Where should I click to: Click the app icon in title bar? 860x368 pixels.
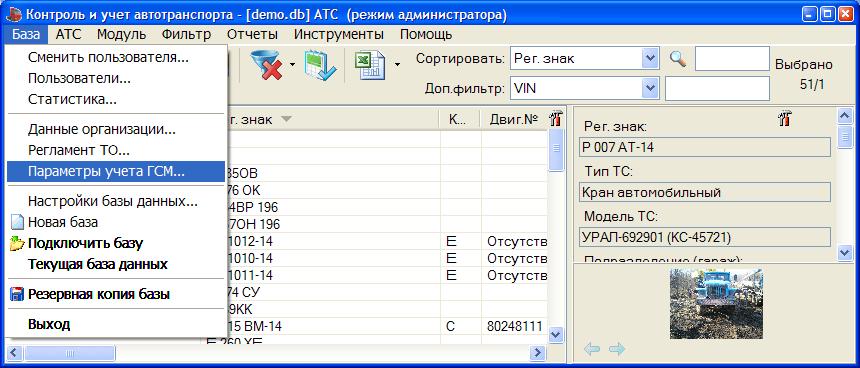pos(13,15)
